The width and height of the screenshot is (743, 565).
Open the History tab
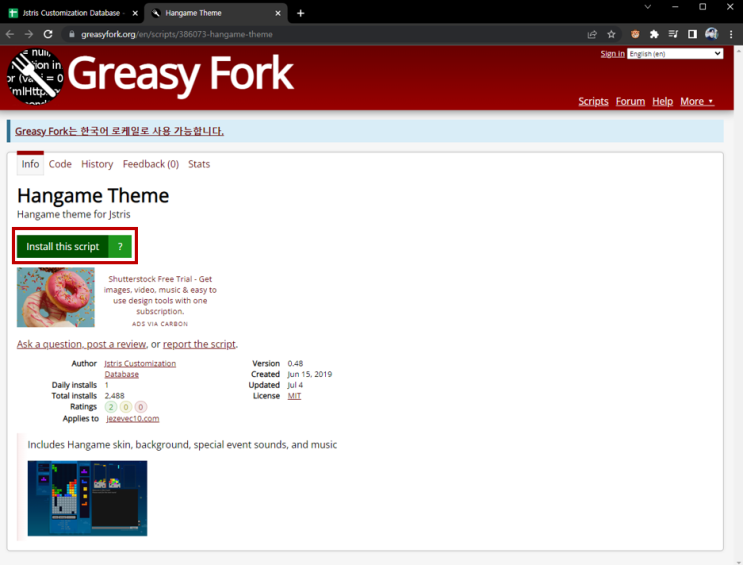coord(97,164)
